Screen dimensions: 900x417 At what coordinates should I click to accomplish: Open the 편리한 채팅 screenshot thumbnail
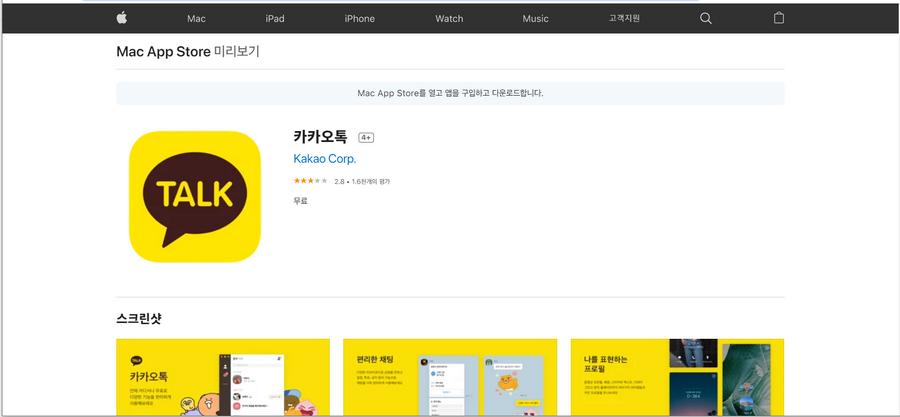pos(450,377)
